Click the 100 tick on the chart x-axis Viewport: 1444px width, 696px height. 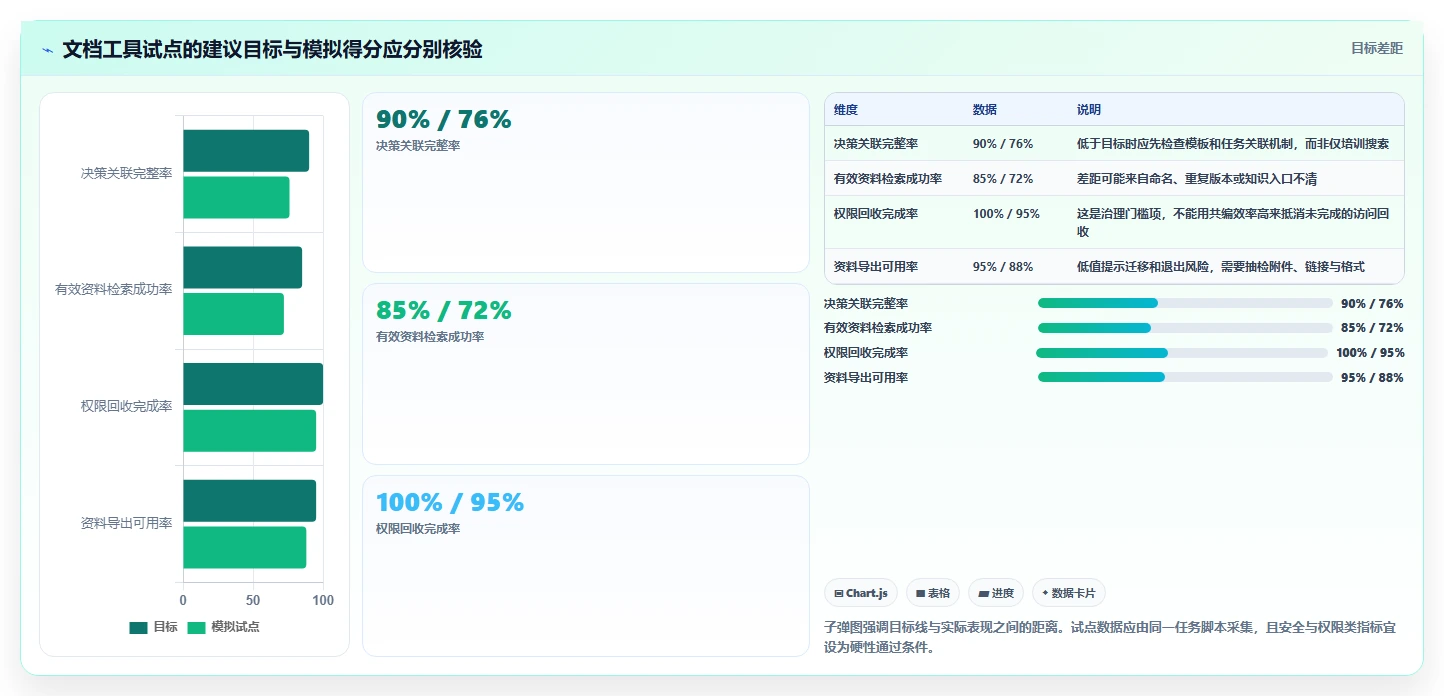coord(323,600)
